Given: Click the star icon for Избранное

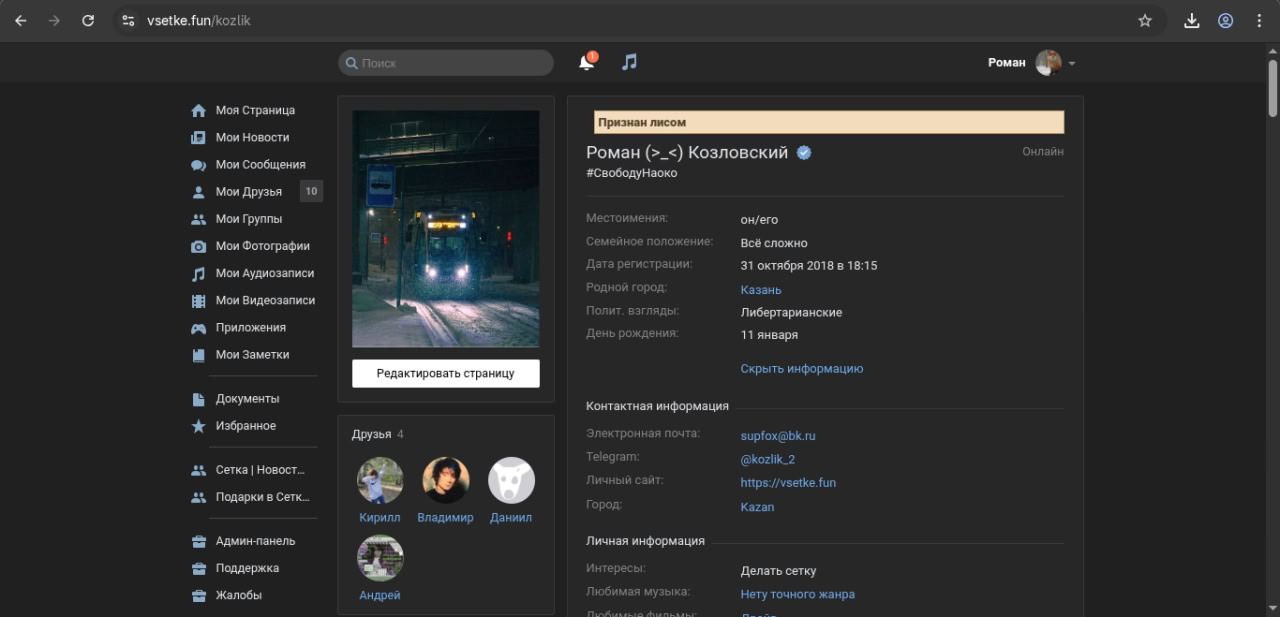Looking at the screenshot, I should (x=198, y=426).
